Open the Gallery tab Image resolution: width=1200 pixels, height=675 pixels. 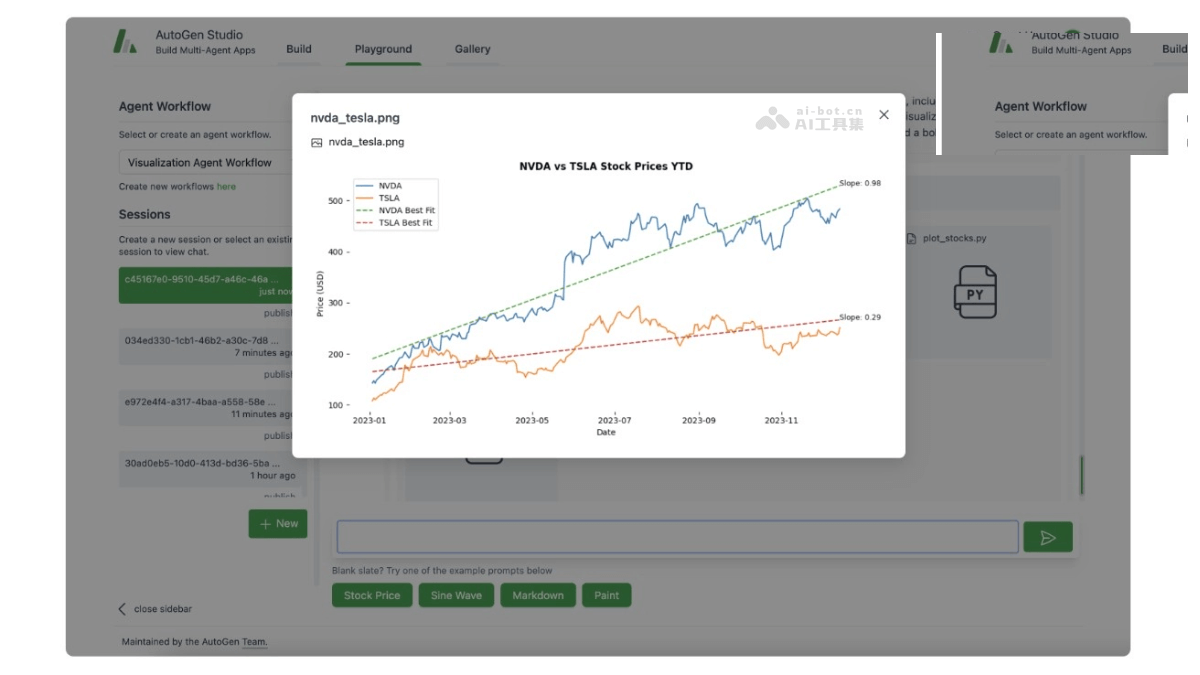(x=472, y=49)
